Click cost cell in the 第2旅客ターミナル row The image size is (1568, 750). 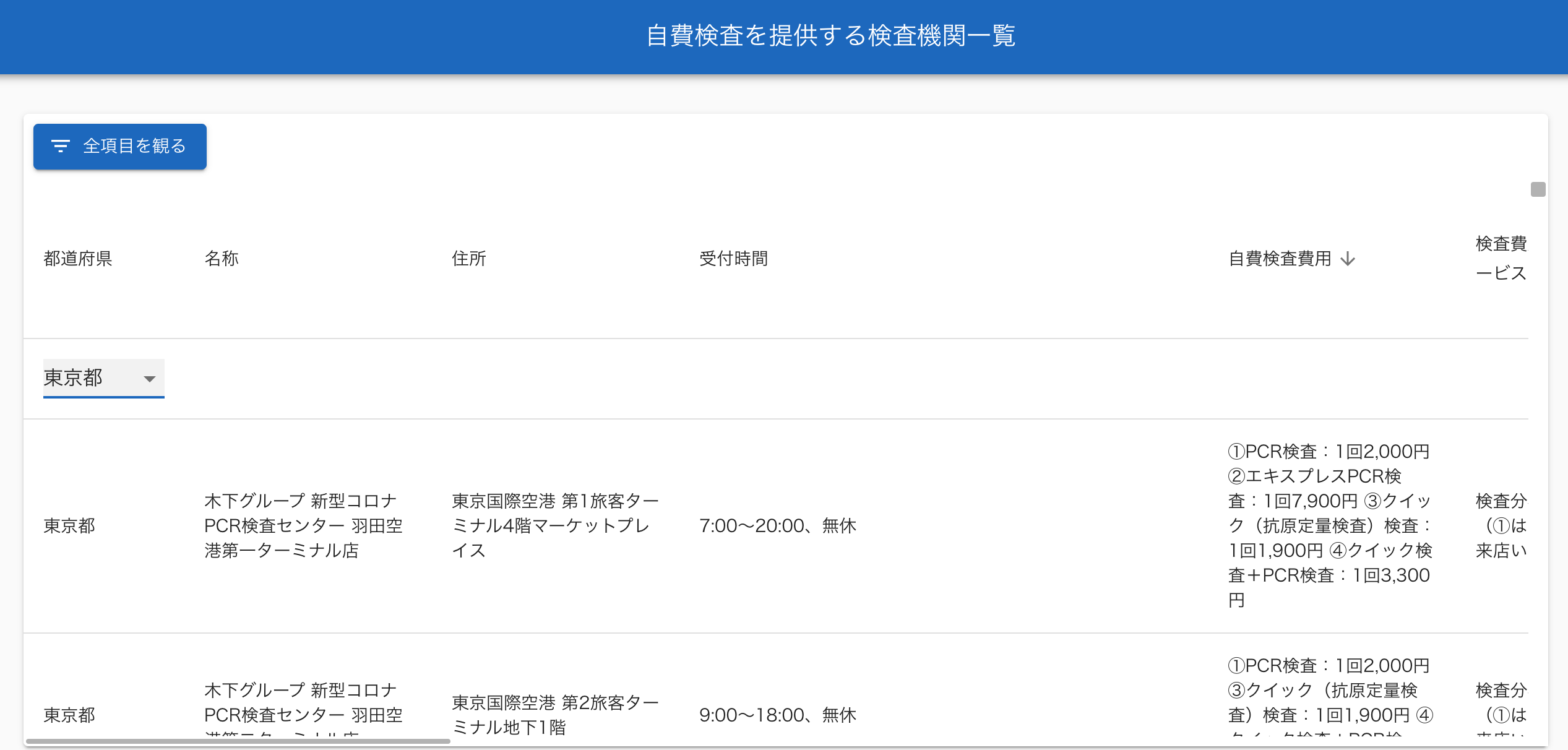coord(1330,696)
